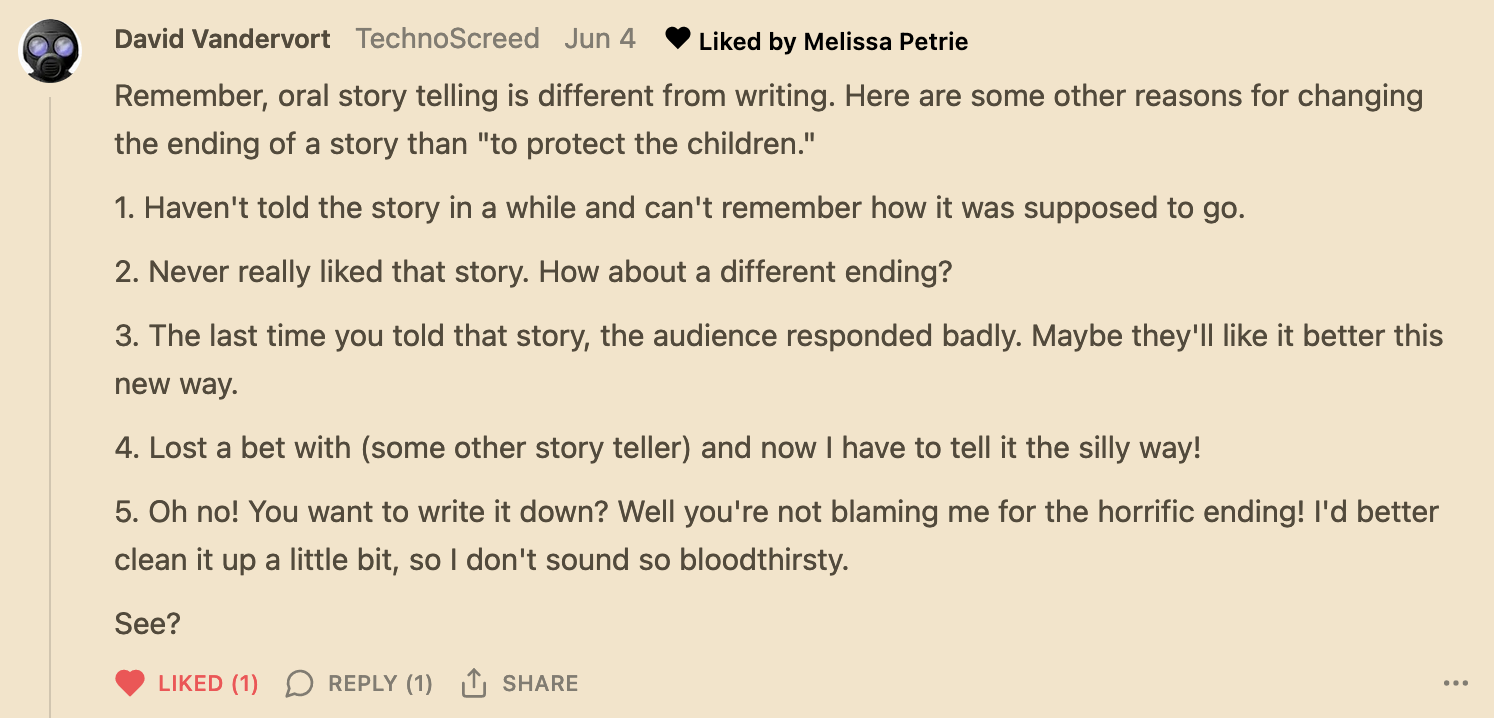Click list item 1 about forgetting the story
Viewport: 1494px width, 718px height.
[x=680, y=208]
